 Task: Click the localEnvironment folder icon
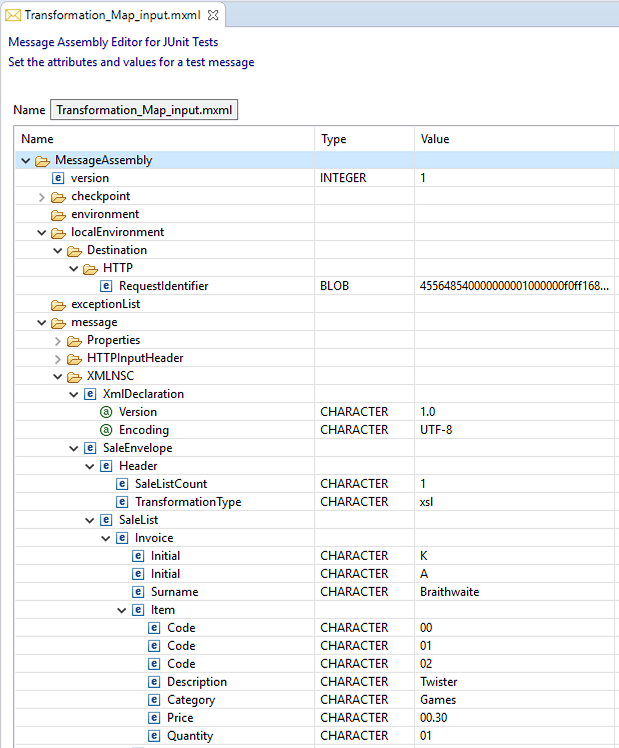point(58,233)
